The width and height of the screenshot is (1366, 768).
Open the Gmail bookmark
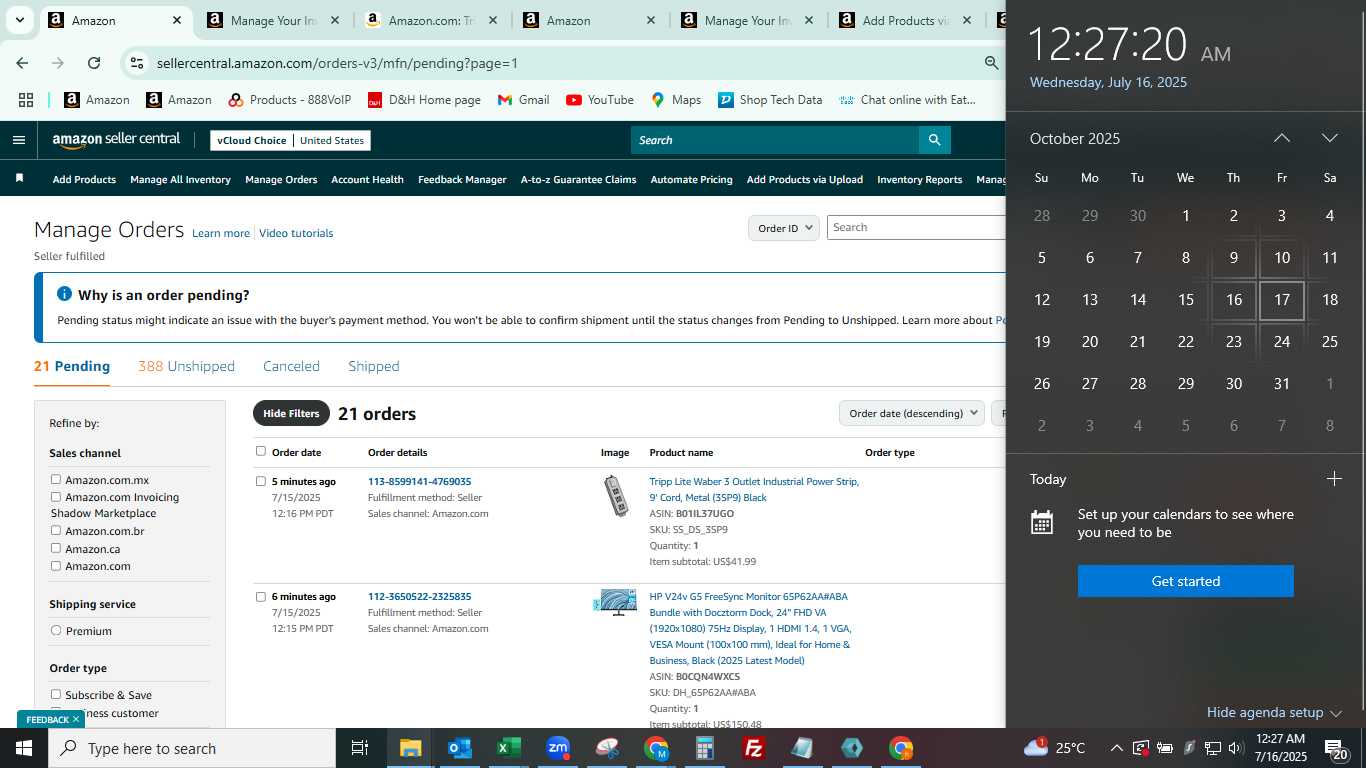(x=523, y=100)
